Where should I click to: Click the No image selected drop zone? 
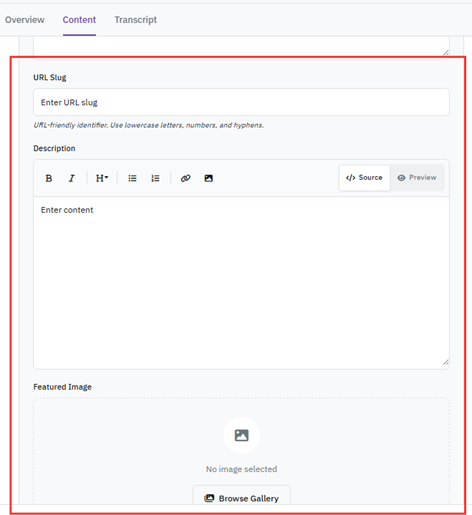[x=241, y=451]
